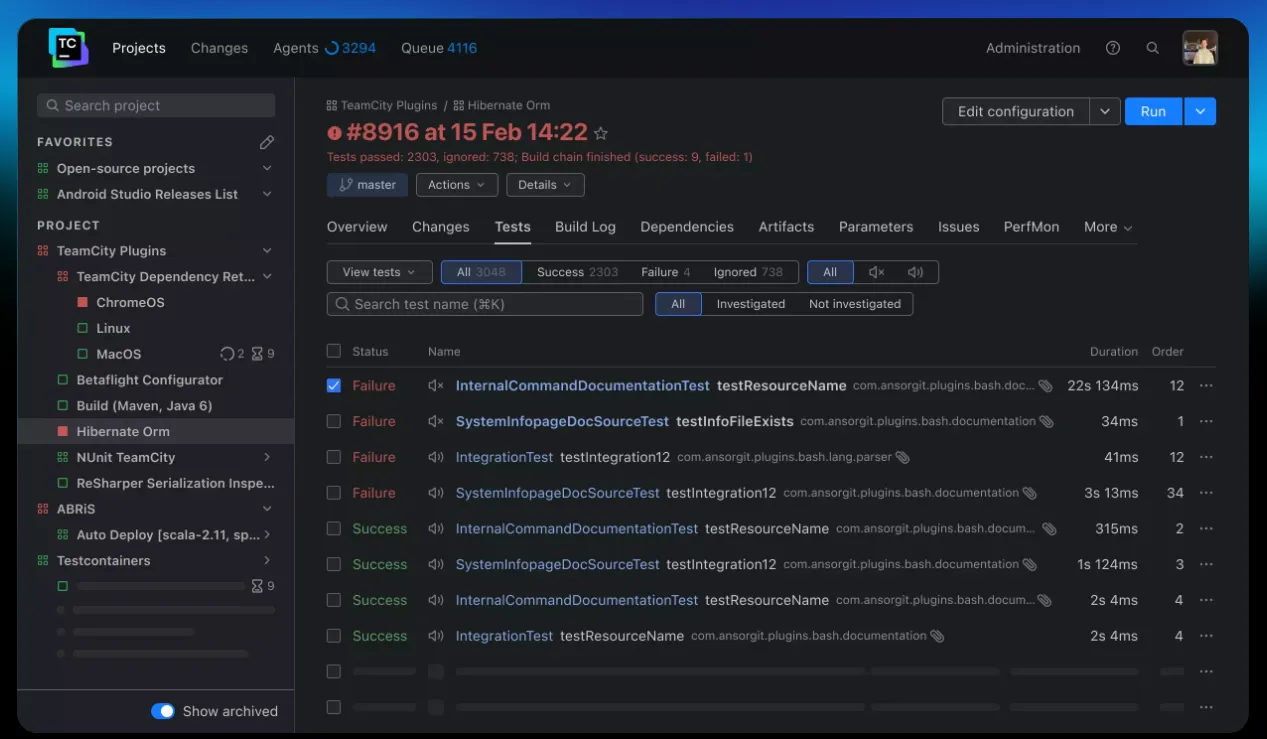
Task: Toggle the select-all checkbox in table header
Action: (x=334, y=351)
